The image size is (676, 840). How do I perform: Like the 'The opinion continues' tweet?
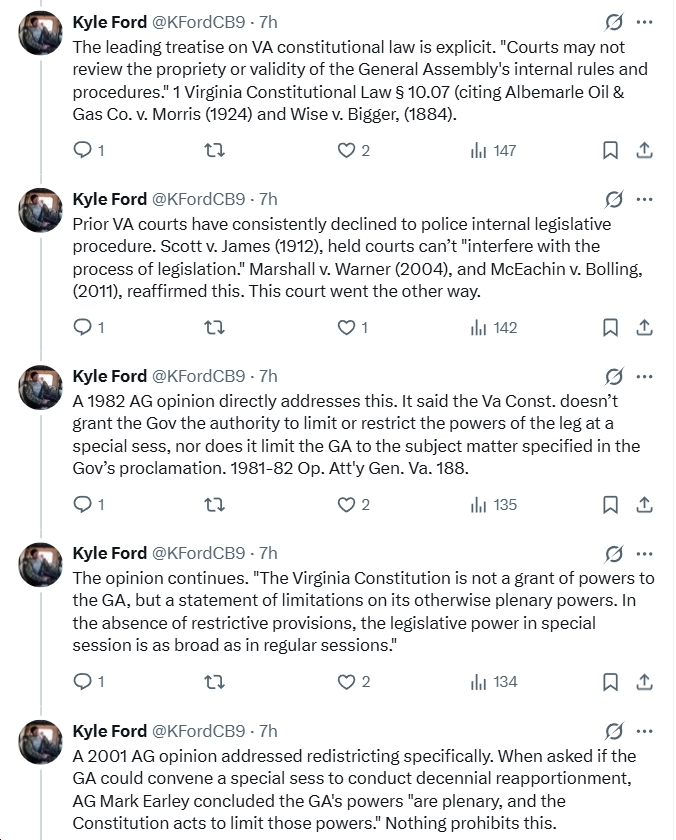347,681
